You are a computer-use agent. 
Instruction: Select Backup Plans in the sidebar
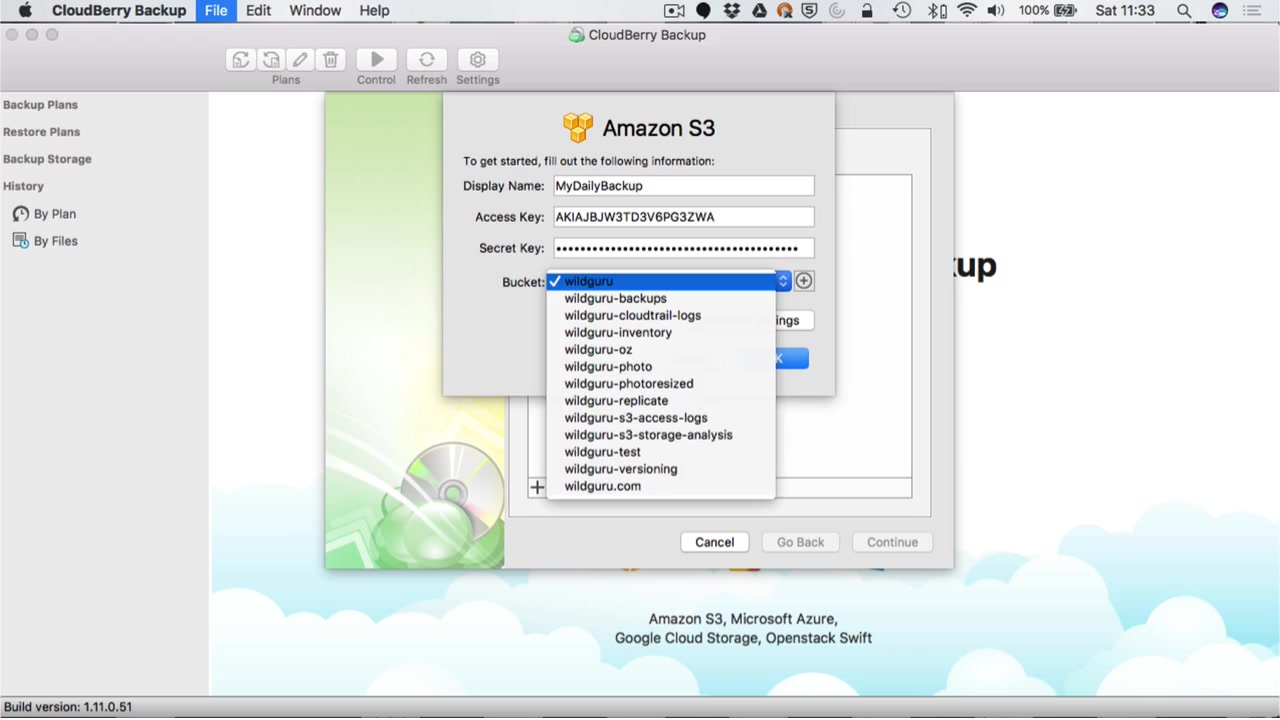tap(40, 105)
